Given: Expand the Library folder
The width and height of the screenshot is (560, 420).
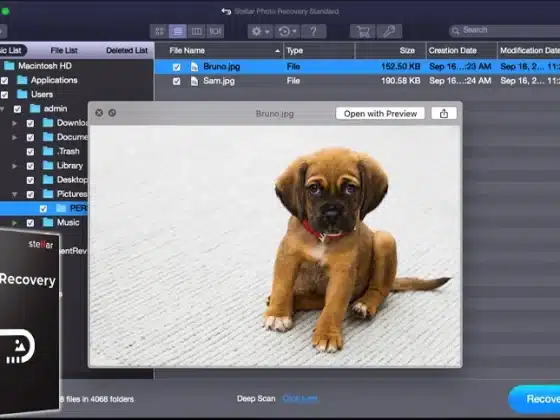Looking at the screenshot, I should [x=15, y=166].
